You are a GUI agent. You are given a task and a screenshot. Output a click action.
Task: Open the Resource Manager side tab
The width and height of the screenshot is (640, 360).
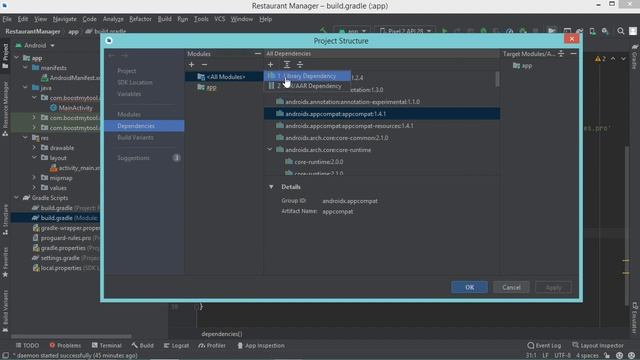point(5,108)
